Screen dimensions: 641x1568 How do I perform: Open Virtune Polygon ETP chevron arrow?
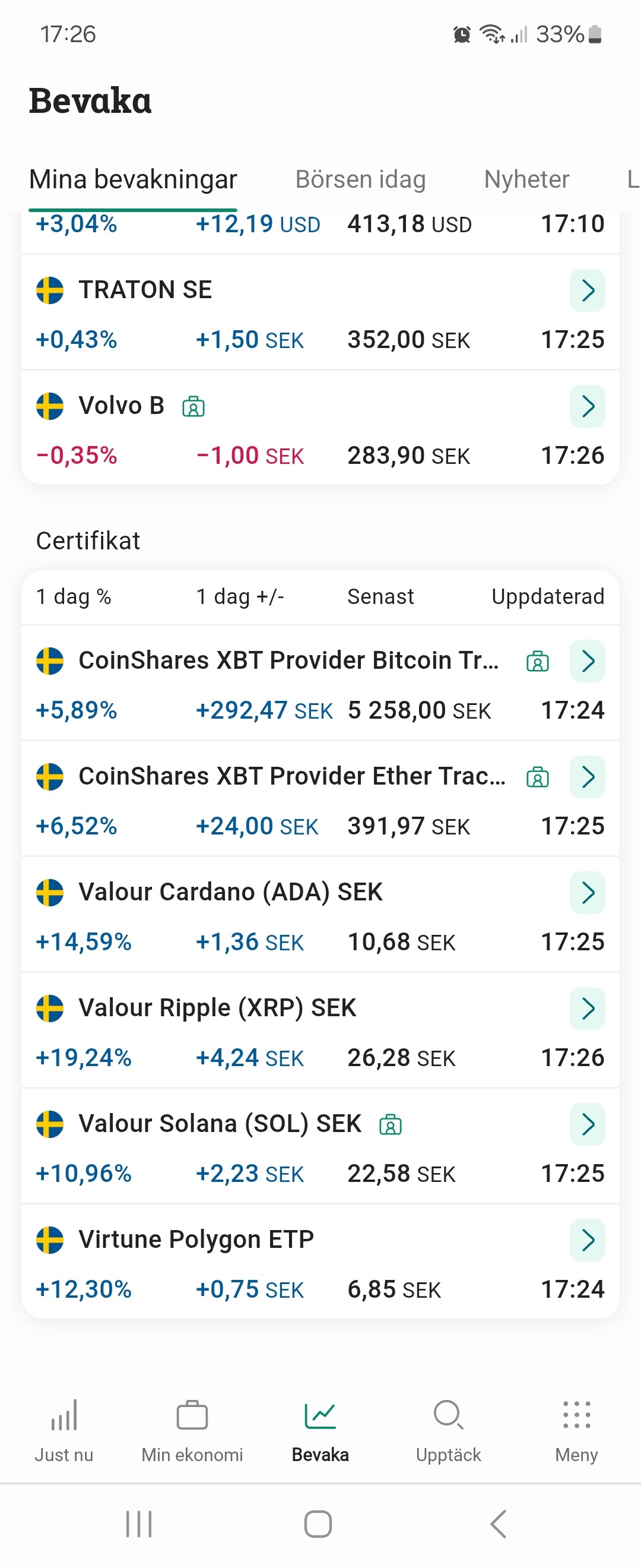click(x=588, y=1240)
